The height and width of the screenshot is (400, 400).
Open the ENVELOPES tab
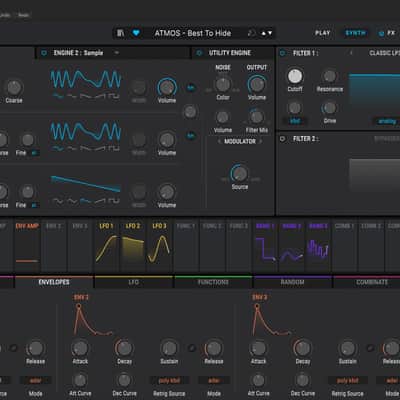(54, 282)
